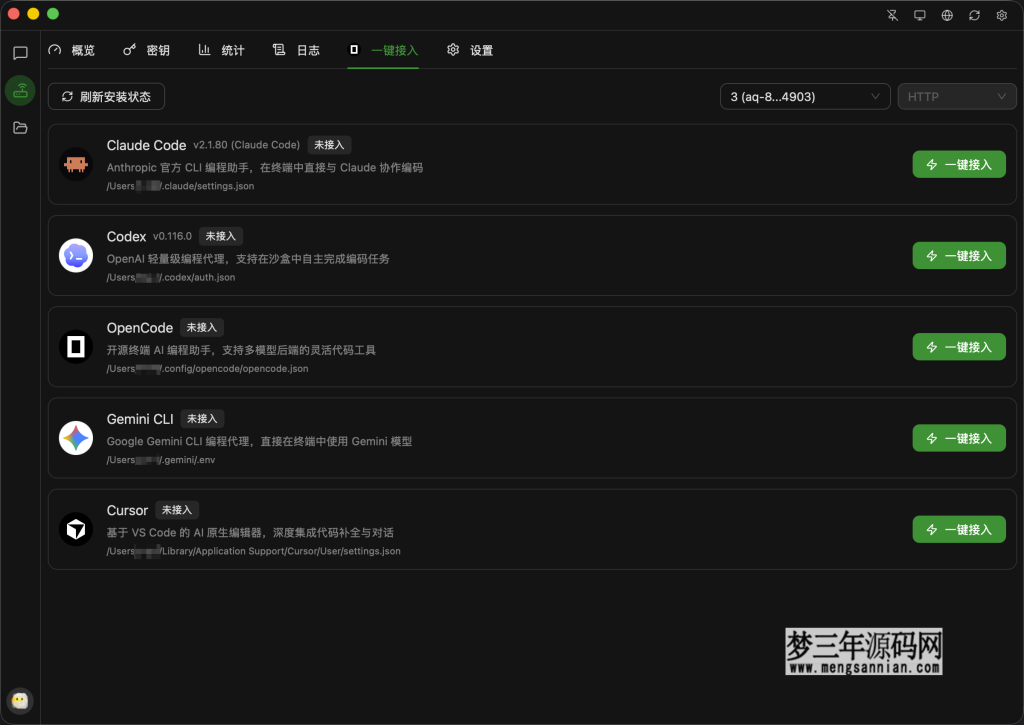
Task: Select the router gateway sidebar icon
Action: [20, 90]
